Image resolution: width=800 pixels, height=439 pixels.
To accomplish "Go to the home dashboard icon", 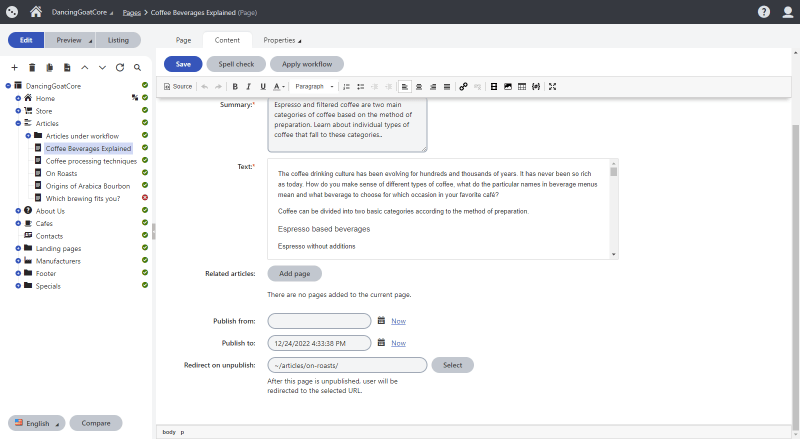I will [x=36, y=12].
